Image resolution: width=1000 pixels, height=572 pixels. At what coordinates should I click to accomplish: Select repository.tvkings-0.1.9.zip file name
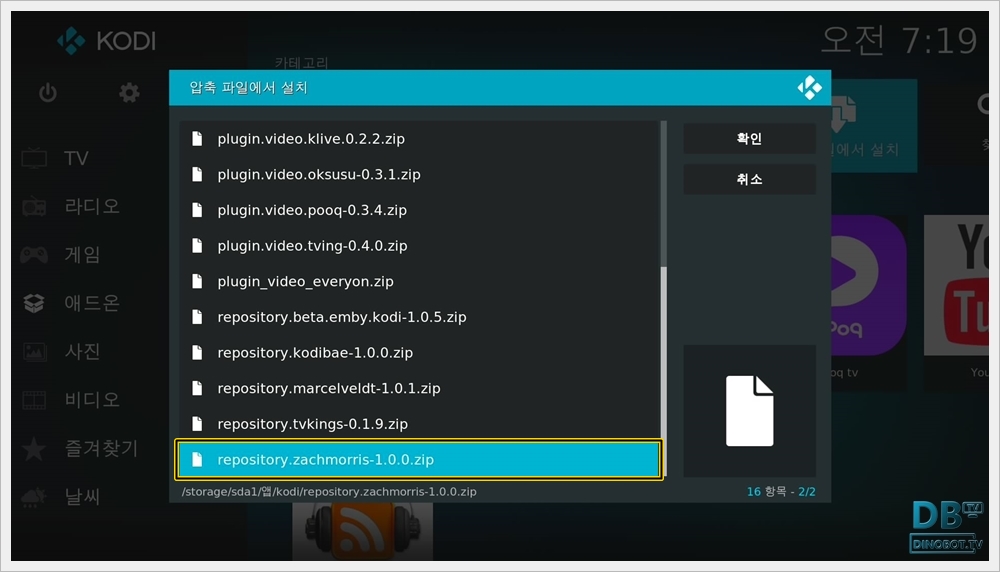[312, 425]
